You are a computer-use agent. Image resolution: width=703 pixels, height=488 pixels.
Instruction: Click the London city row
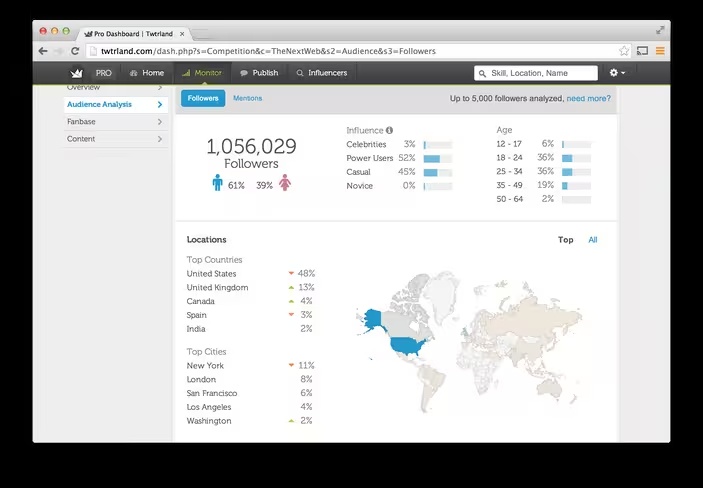(x=251, y=379)
